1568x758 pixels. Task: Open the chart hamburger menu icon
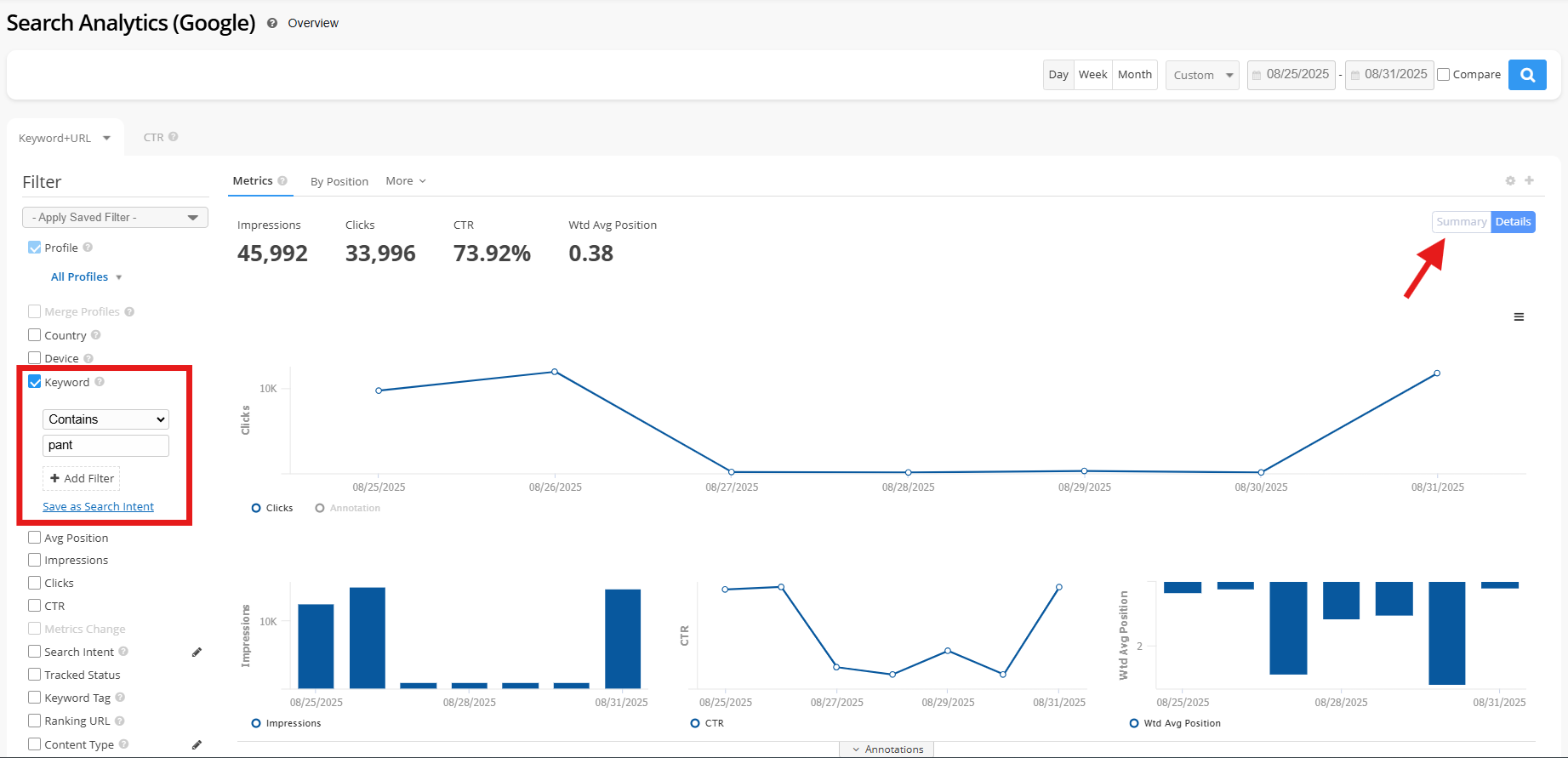(1519, 317)
